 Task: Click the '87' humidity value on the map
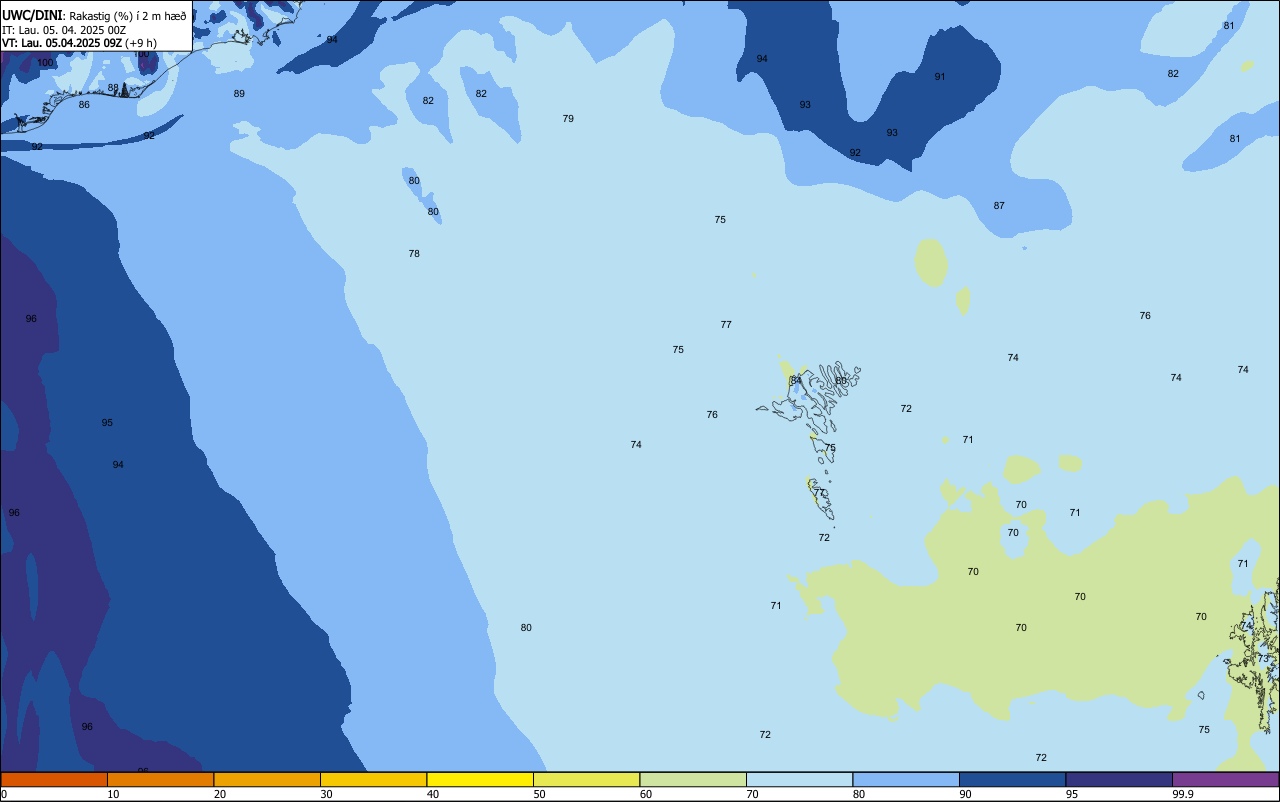999,206
